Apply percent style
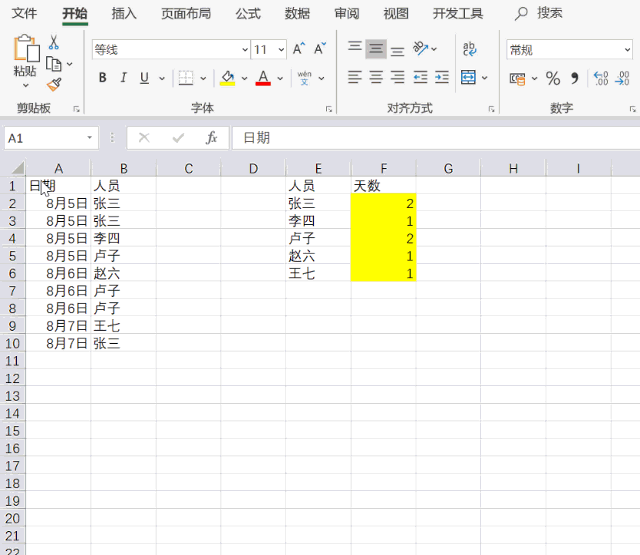Image resolution: width=640 pixels, height=555 pixels. pos(553,78)
